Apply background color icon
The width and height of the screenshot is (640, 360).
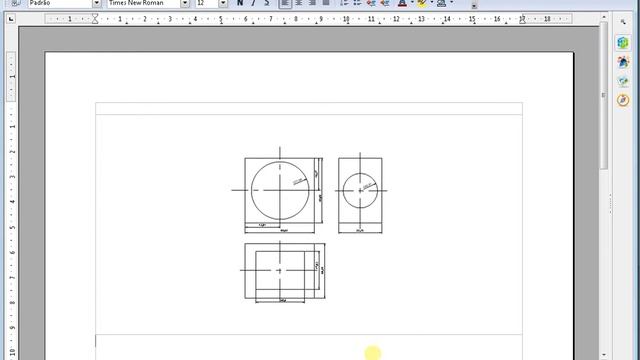pyautogui.click(x=441, y=3)
